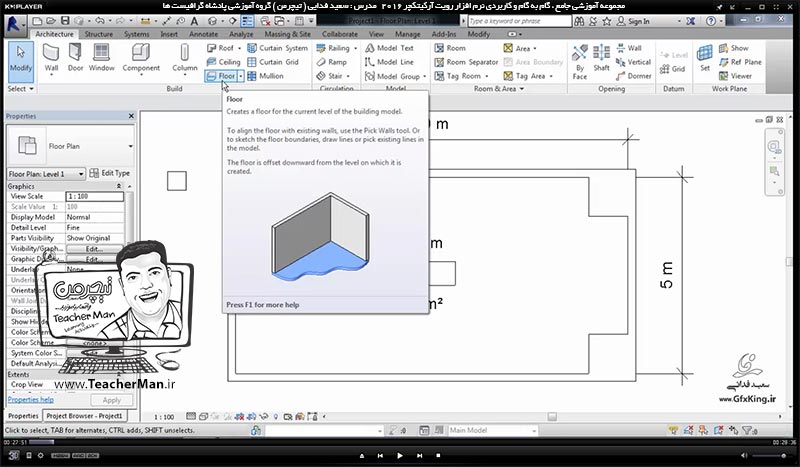The width and height of the screenshot is (800, 467).
Task: Click the Ref Plane tool
Action: (x=740, y=62)
